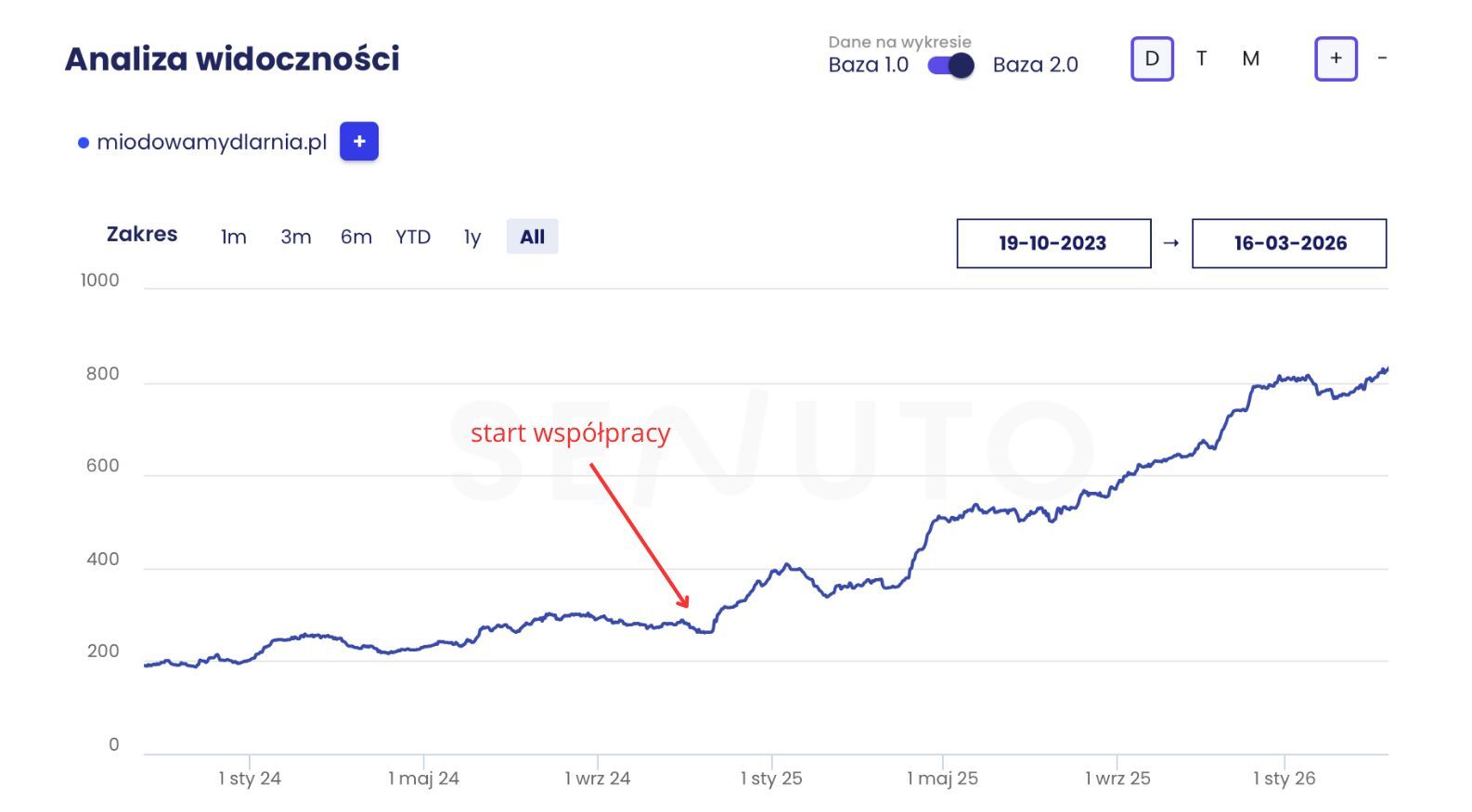Click the miodowamydlarnia.pl domain label

(x=212, y=142)
